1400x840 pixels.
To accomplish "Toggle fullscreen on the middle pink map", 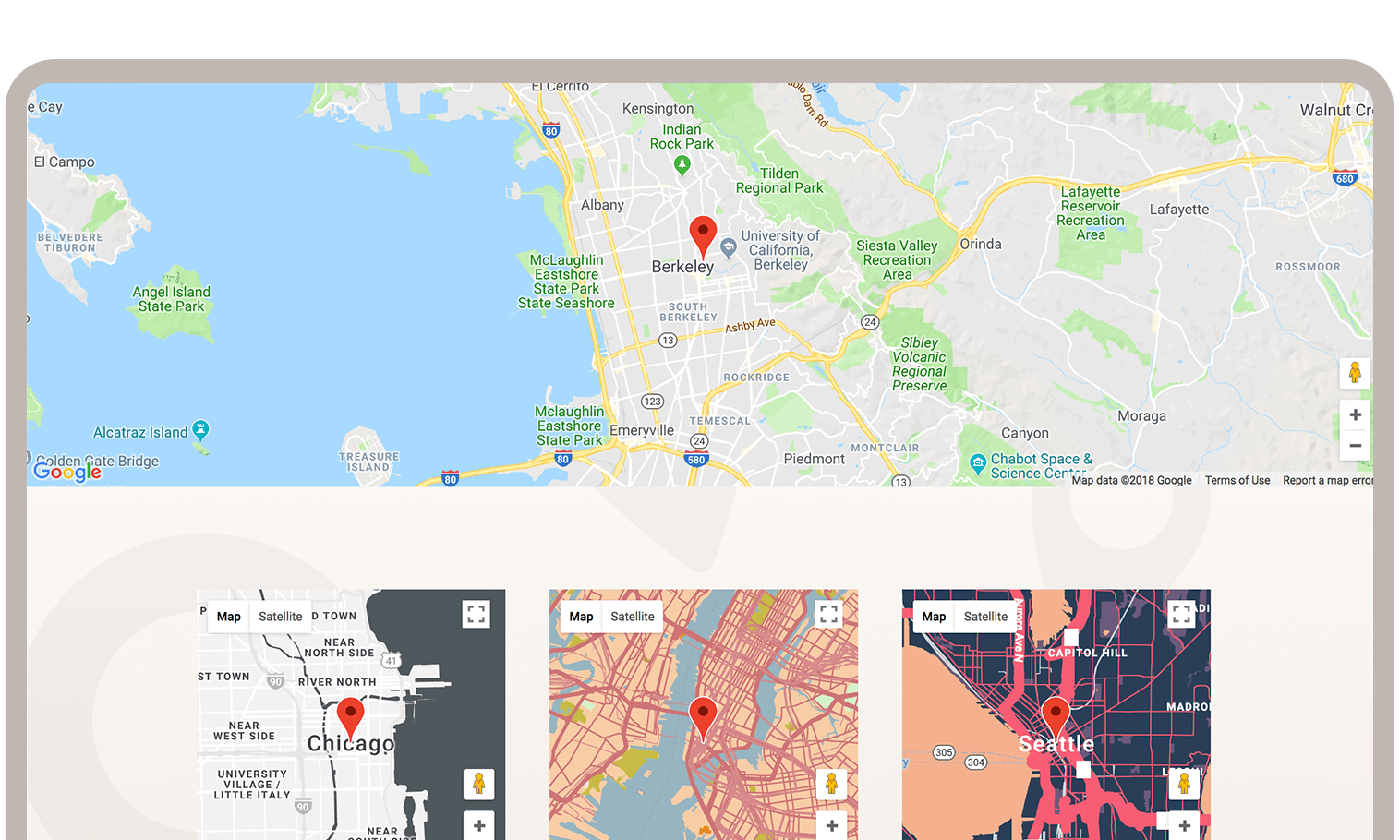I will click(828, 614).
